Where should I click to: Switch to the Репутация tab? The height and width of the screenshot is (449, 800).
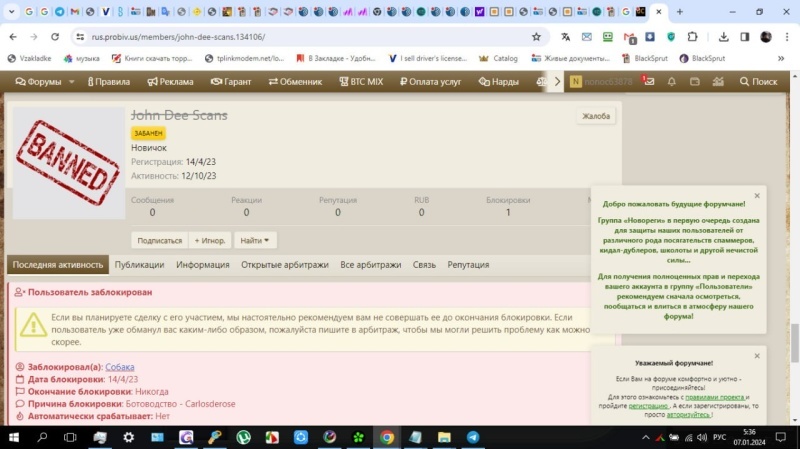coord(468,265)
